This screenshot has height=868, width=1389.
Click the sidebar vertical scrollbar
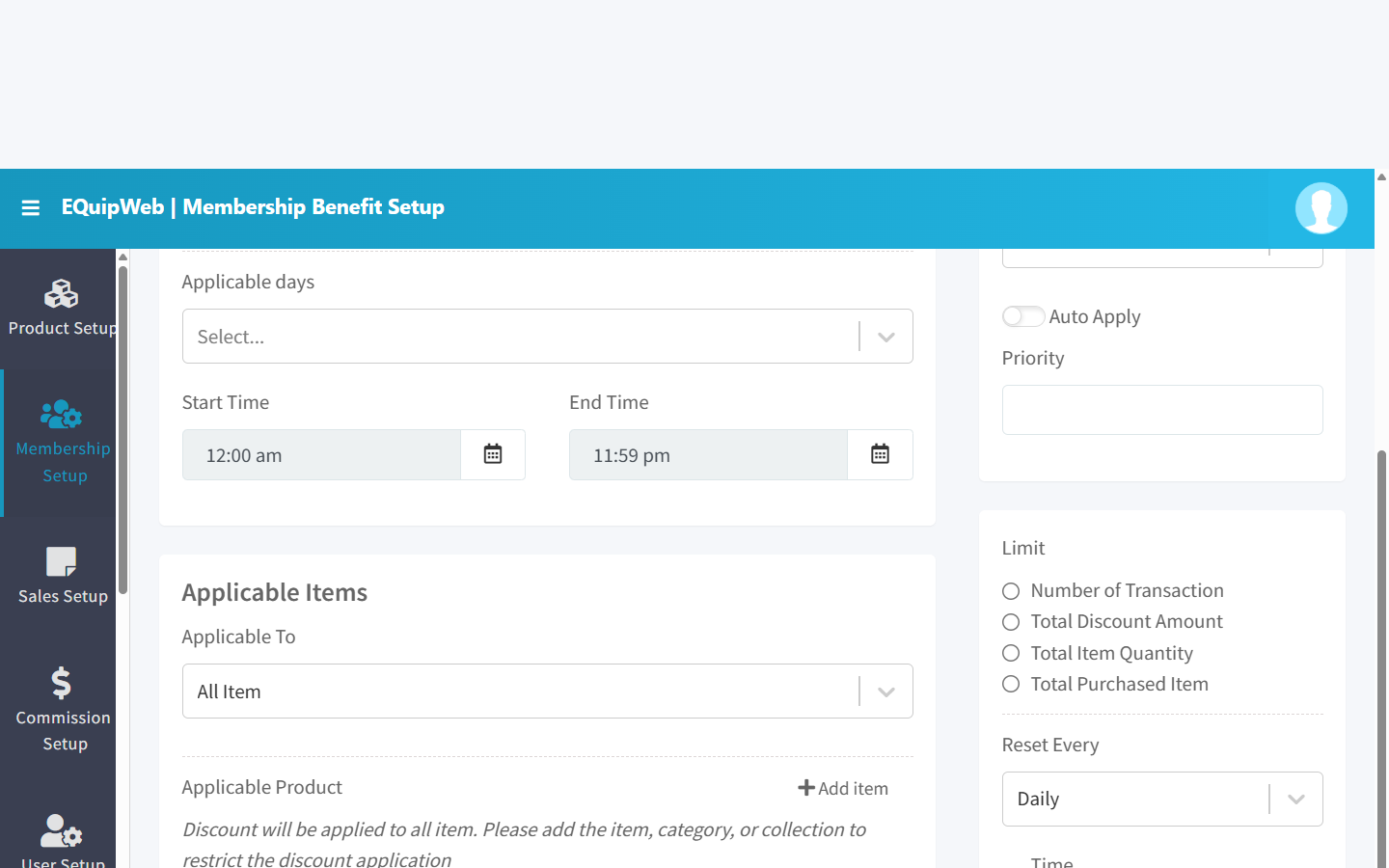click(123, 429)
